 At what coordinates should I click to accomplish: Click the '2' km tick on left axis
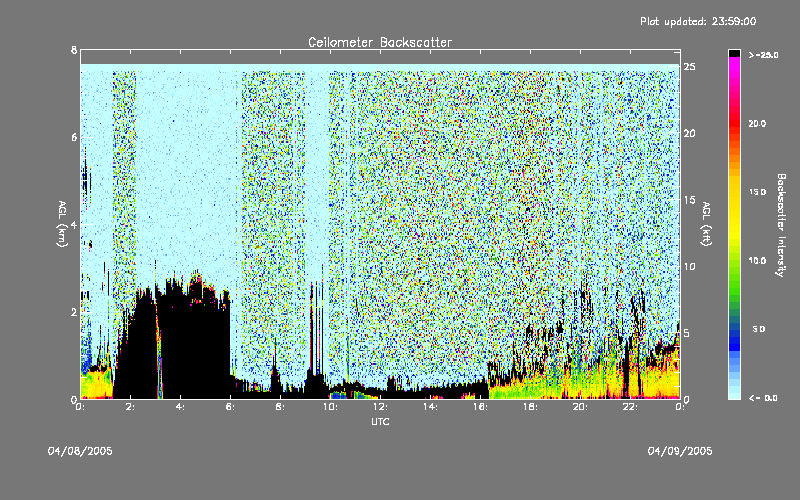tap(74, 312)
